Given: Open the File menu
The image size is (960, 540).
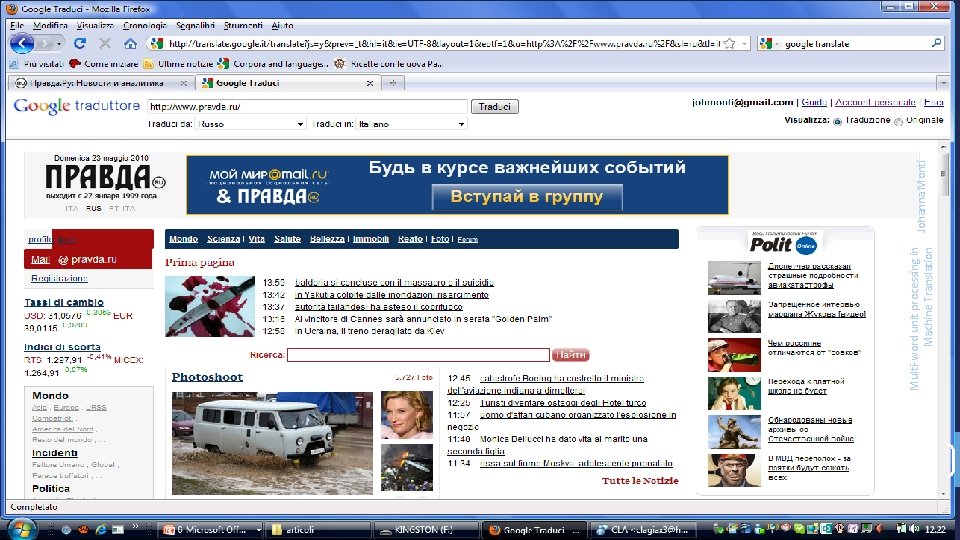Looking at the screenshot, I should [17, 25].
